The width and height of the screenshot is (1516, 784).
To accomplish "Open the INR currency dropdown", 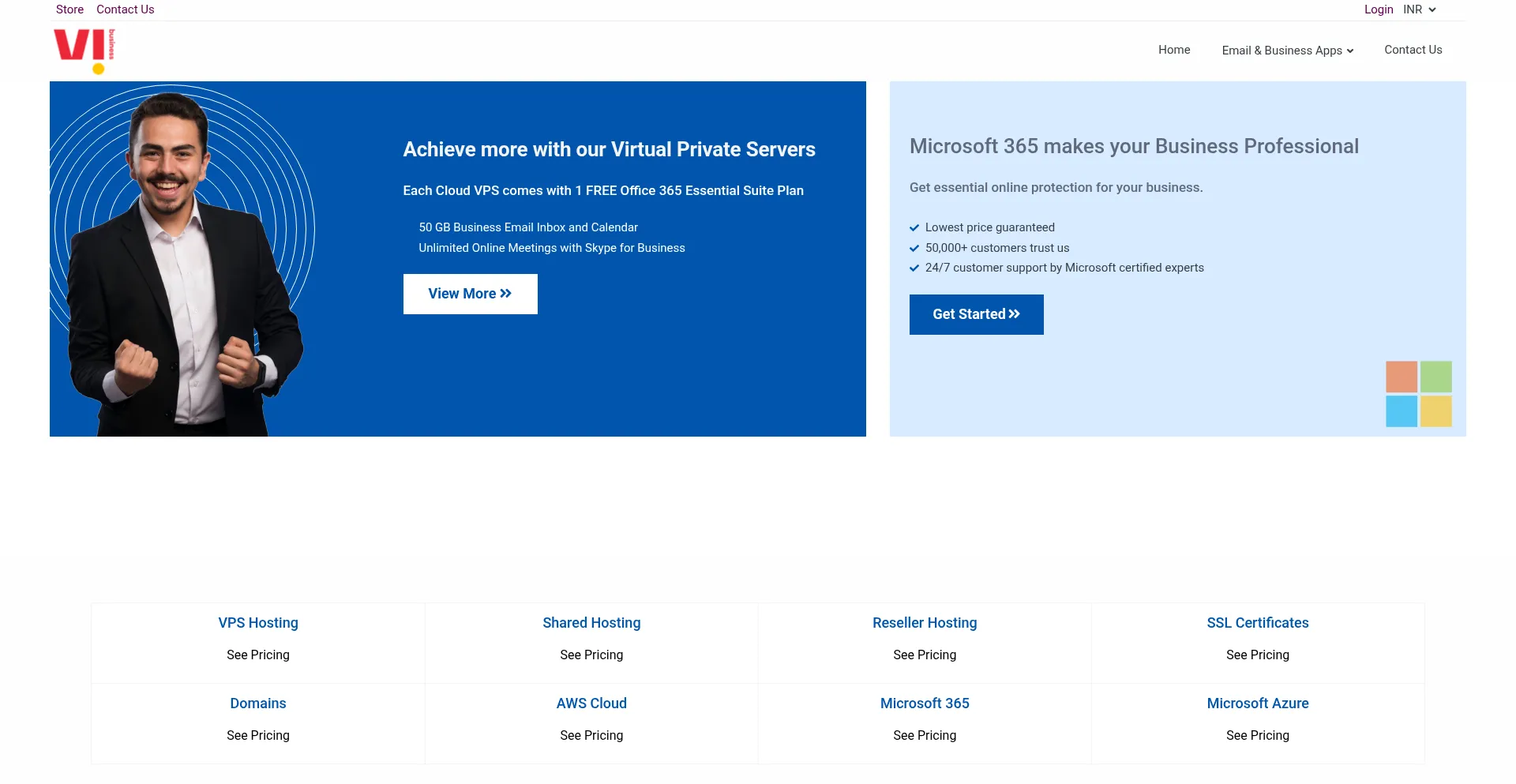I will click(1419, 9).
